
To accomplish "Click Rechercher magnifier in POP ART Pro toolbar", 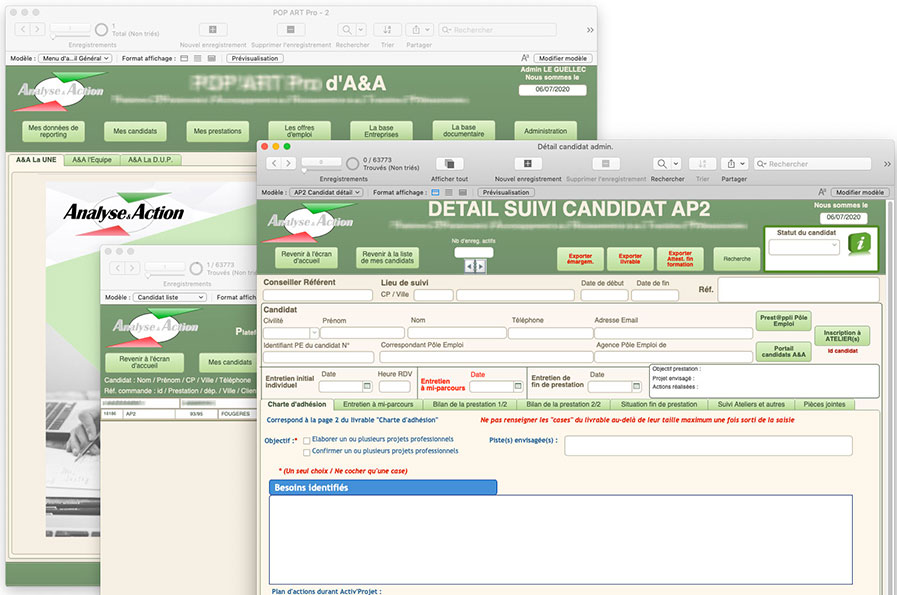I will 346,30.
